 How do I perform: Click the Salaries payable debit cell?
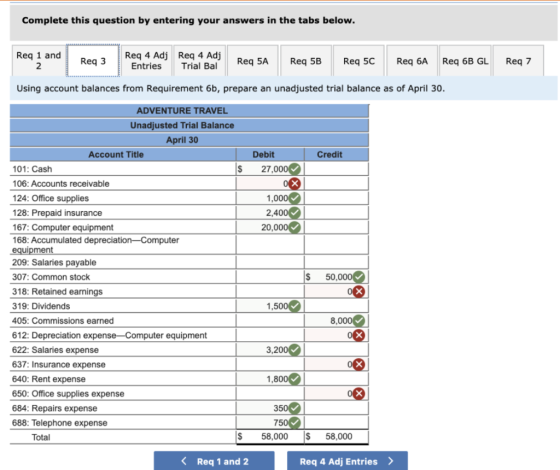point(270,262)
